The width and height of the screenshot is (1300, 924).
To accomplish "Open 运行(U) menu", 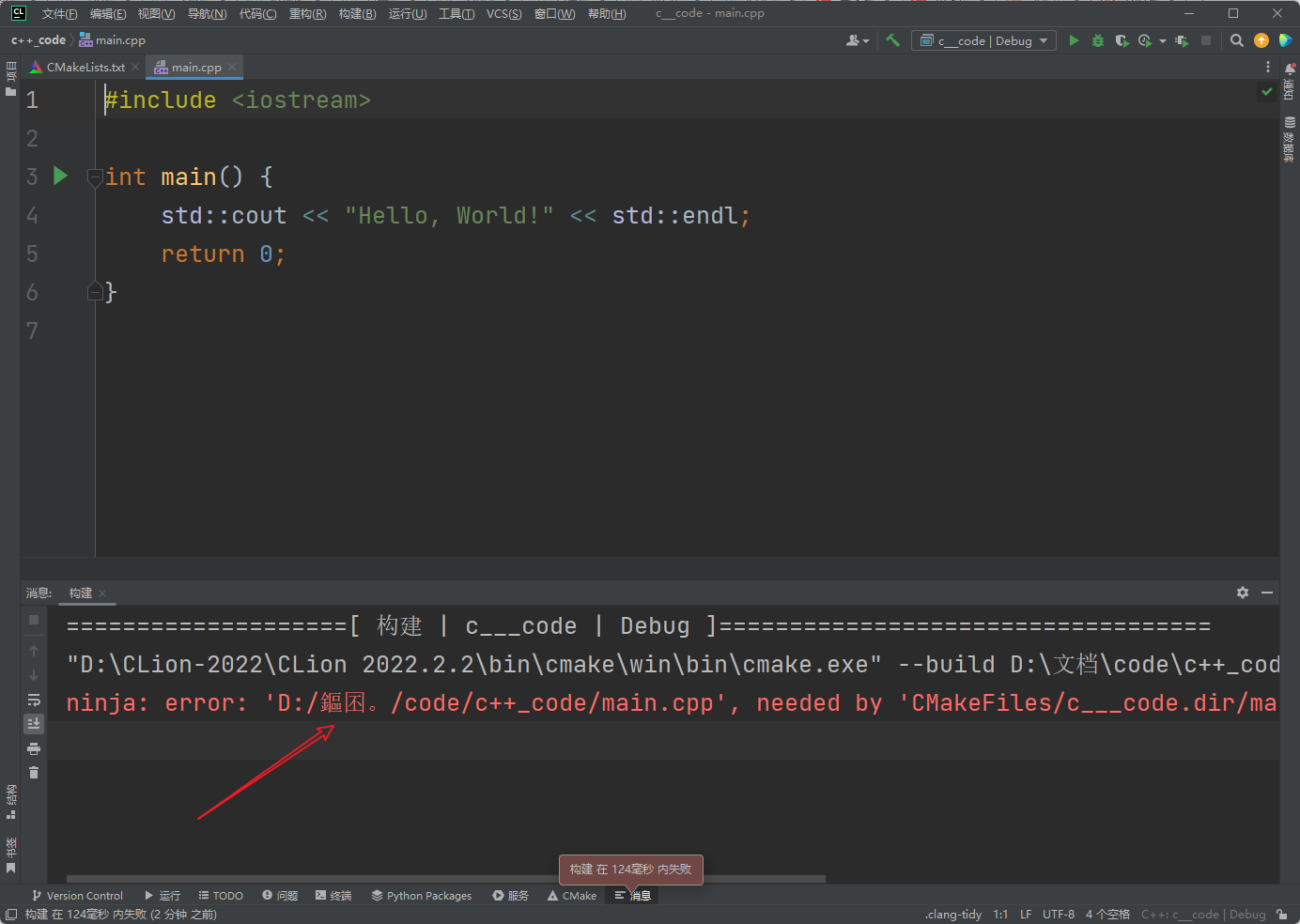I will pyautogui.click(x=408, y=13).
